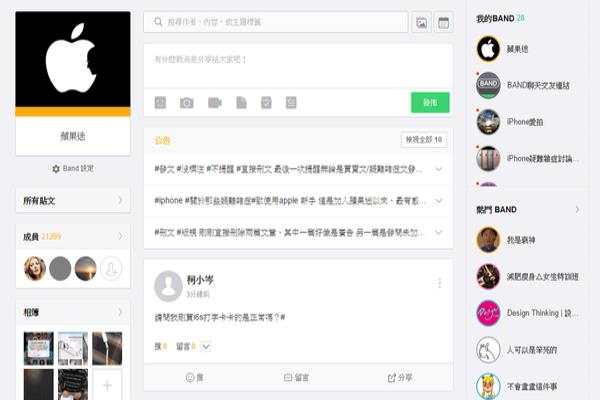Click post author name text
The image size is (600, 400).
(x=200, y=280)
